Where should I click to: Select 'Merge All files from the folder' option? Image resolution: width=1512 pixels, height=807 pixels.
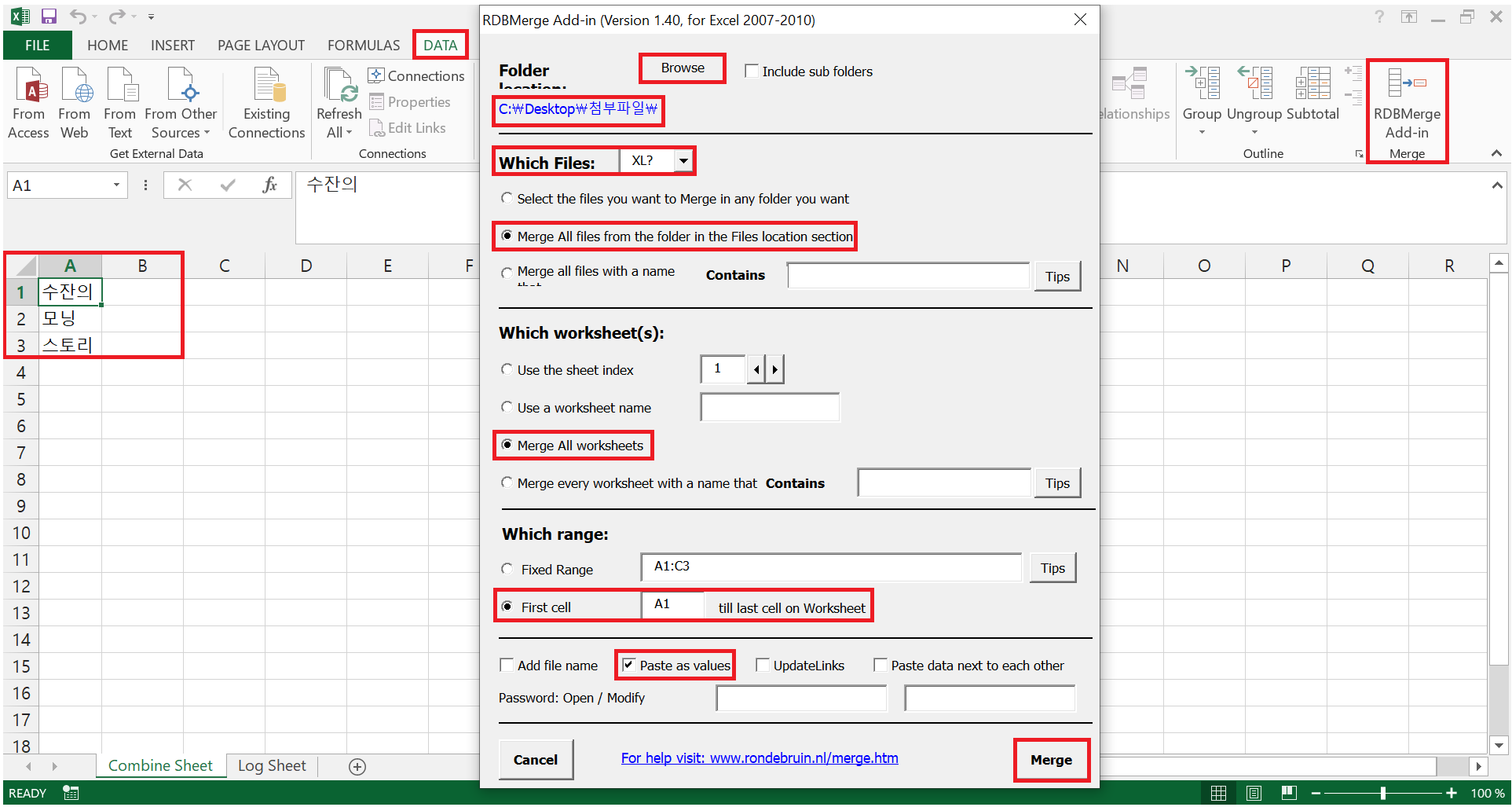pos(507,236)
